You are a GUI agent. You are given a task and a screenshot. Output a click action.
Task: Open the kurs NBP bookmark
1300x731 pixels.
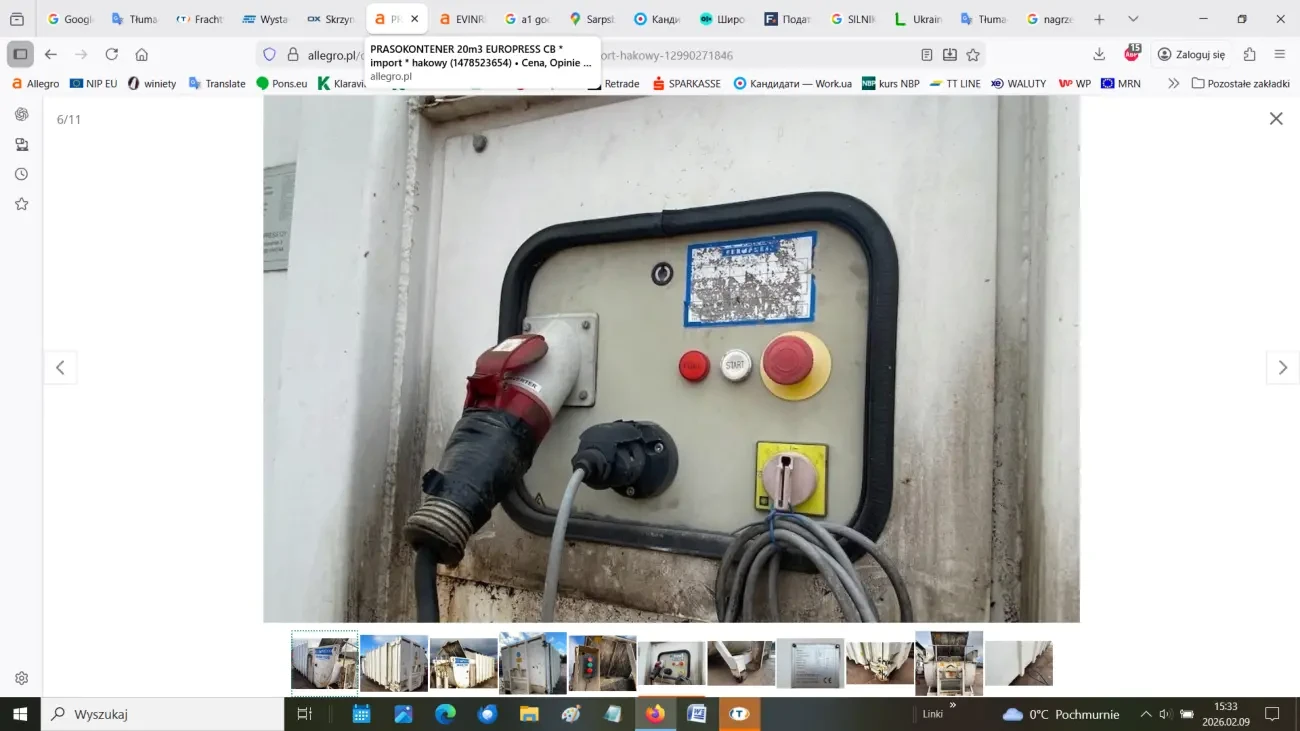coord(890,84)
